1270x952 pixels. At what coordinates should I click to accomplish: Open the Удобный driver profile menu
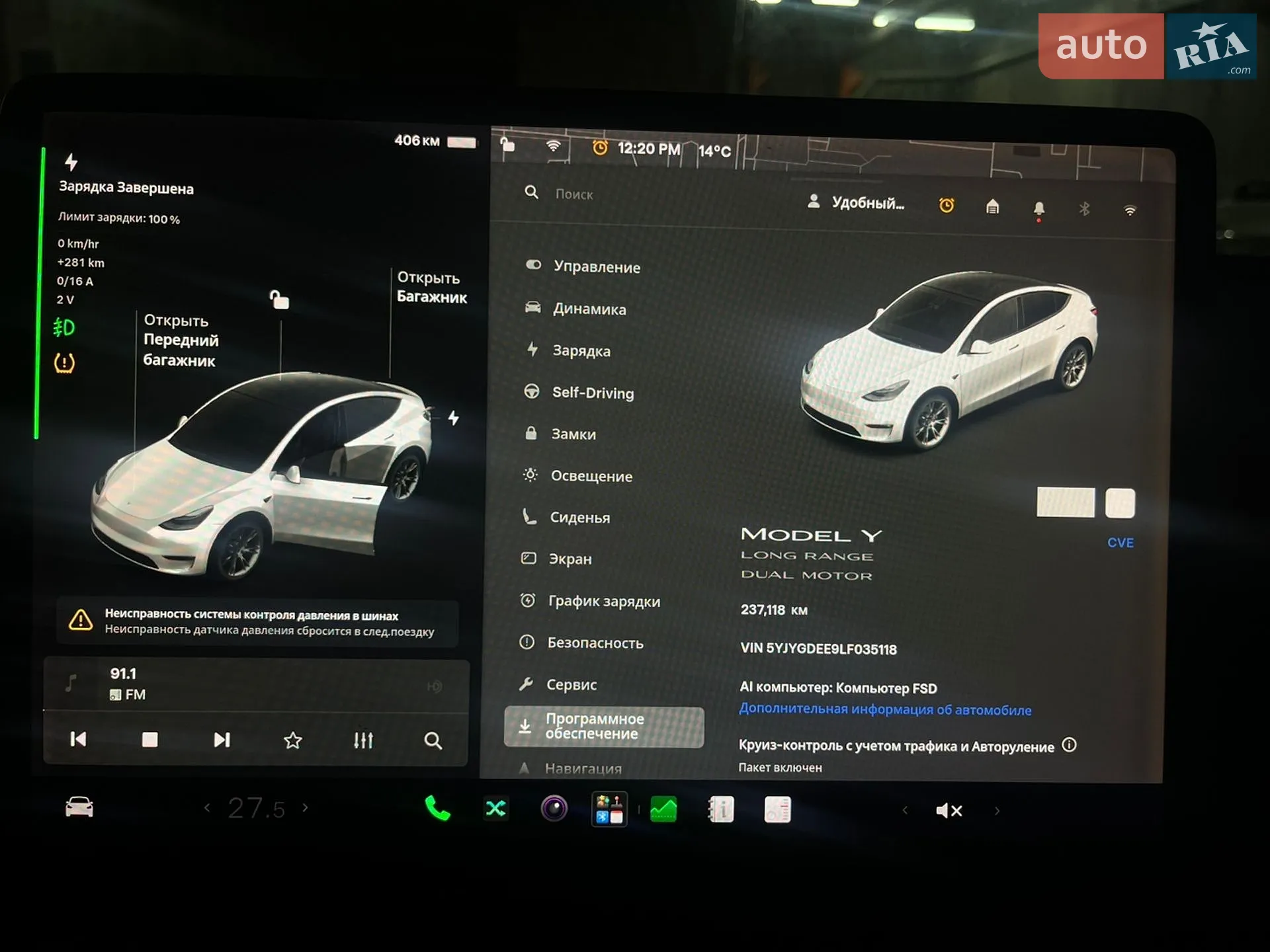pyautogui.click(x=855, y=202)
